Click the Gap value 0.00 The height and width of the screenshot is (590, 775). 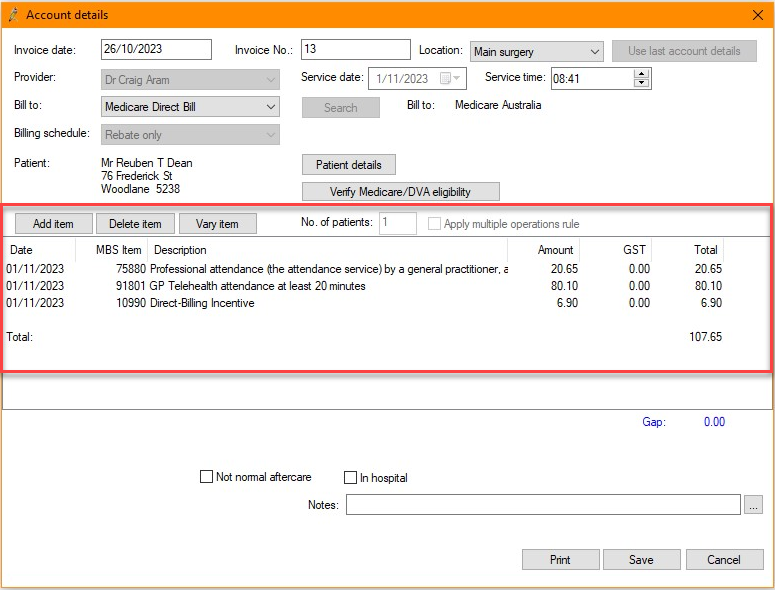(x=714, y=421)
